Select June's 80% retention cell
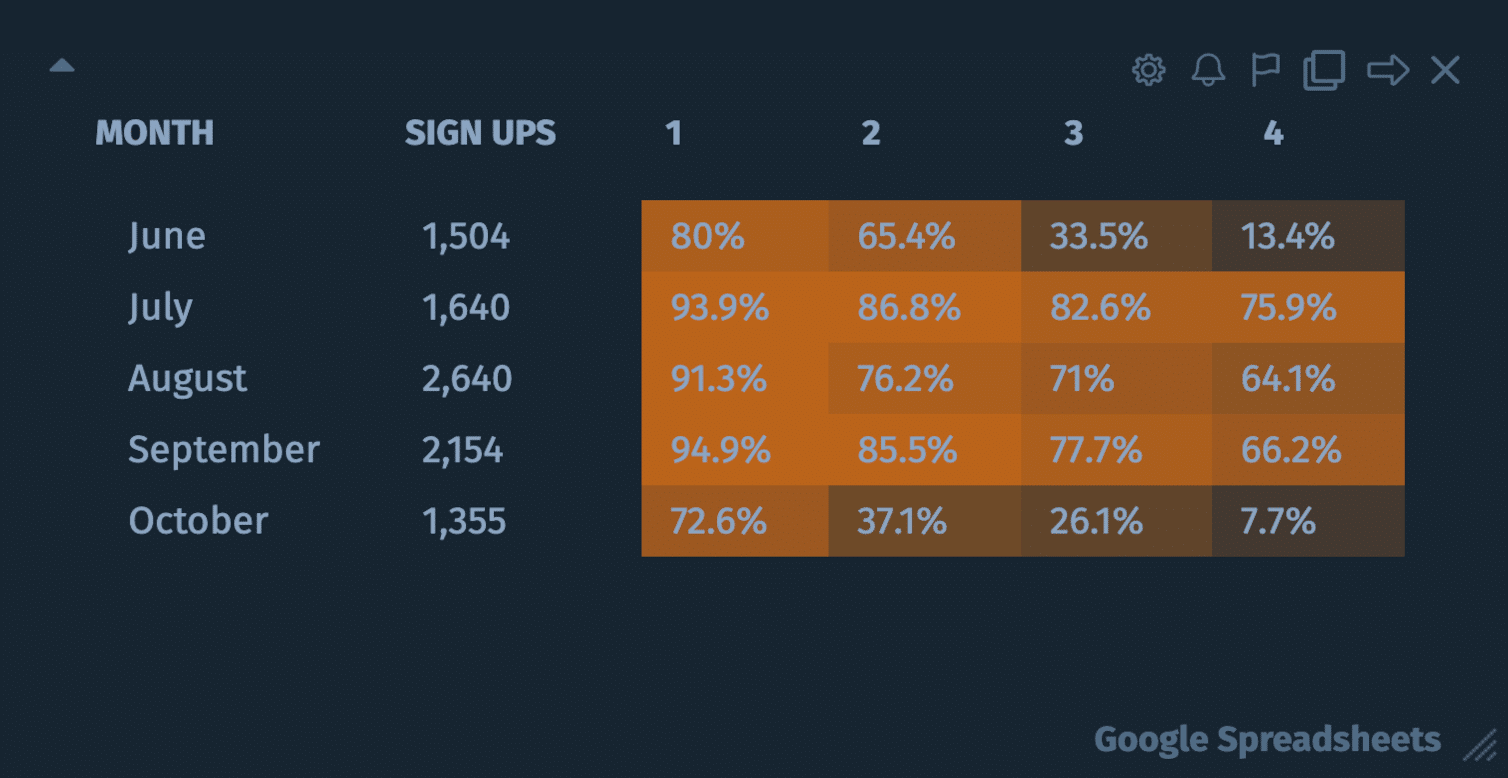The height and width of the screenshot is (778, 1508). coord(735,236)
